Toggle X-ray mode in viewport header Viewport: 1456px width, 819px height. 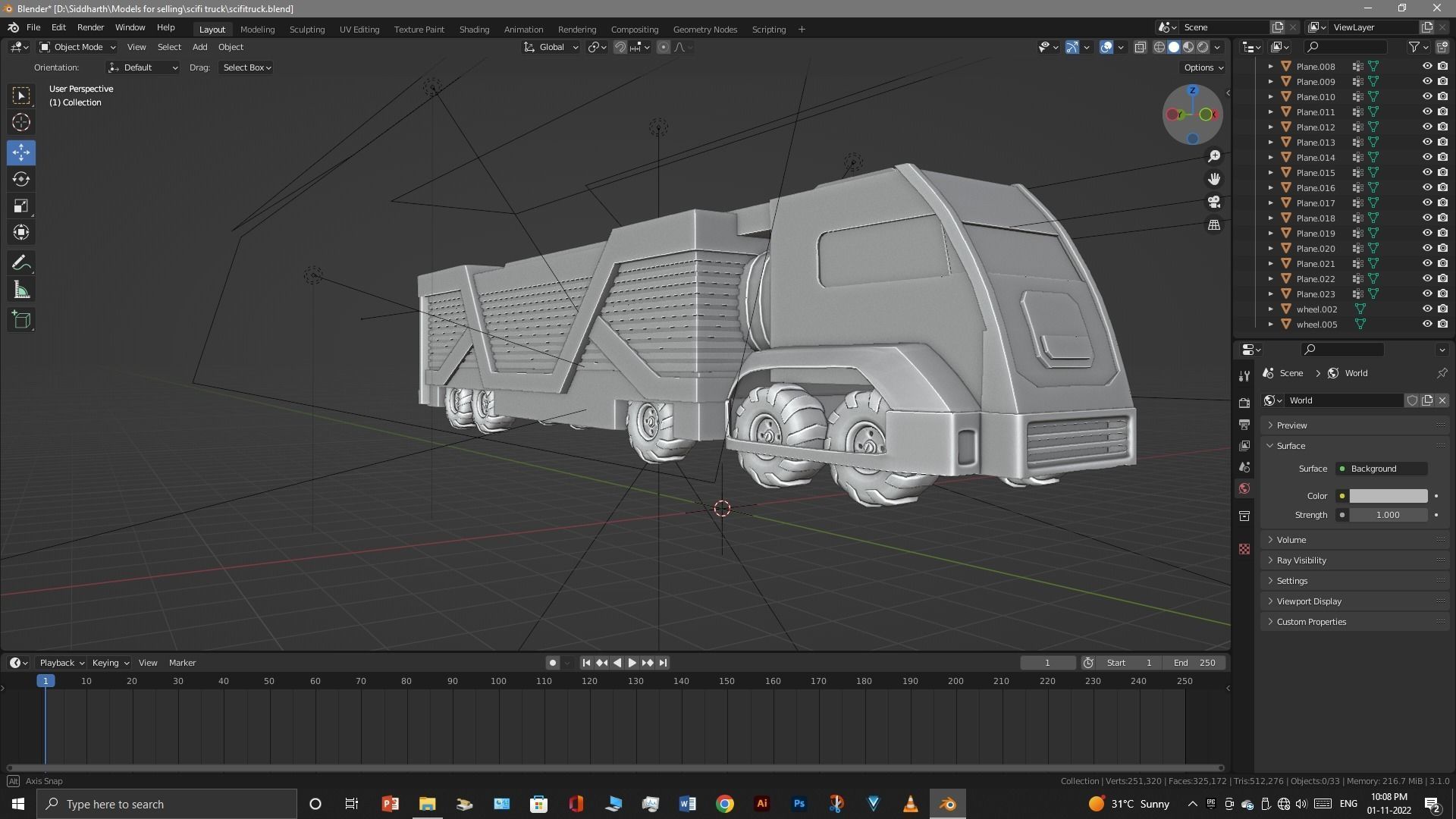[x=1140, y=47]
